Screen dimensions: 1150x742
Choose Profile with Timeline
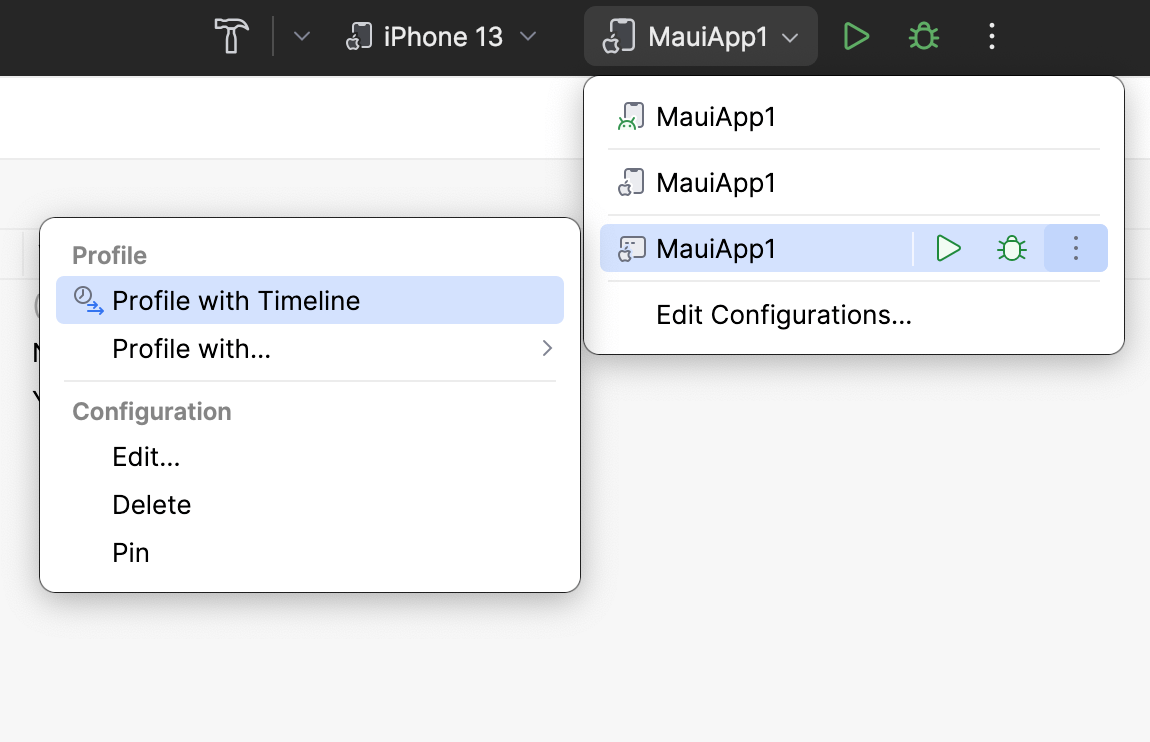pos(236,301)
